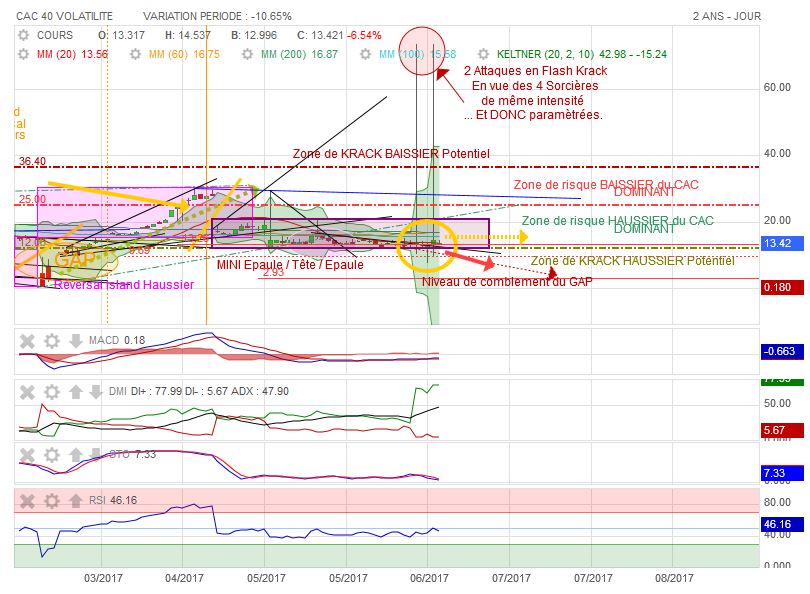Click the close value C: 13.421
This screenshot has height=594, width=810.
[320, 35]
